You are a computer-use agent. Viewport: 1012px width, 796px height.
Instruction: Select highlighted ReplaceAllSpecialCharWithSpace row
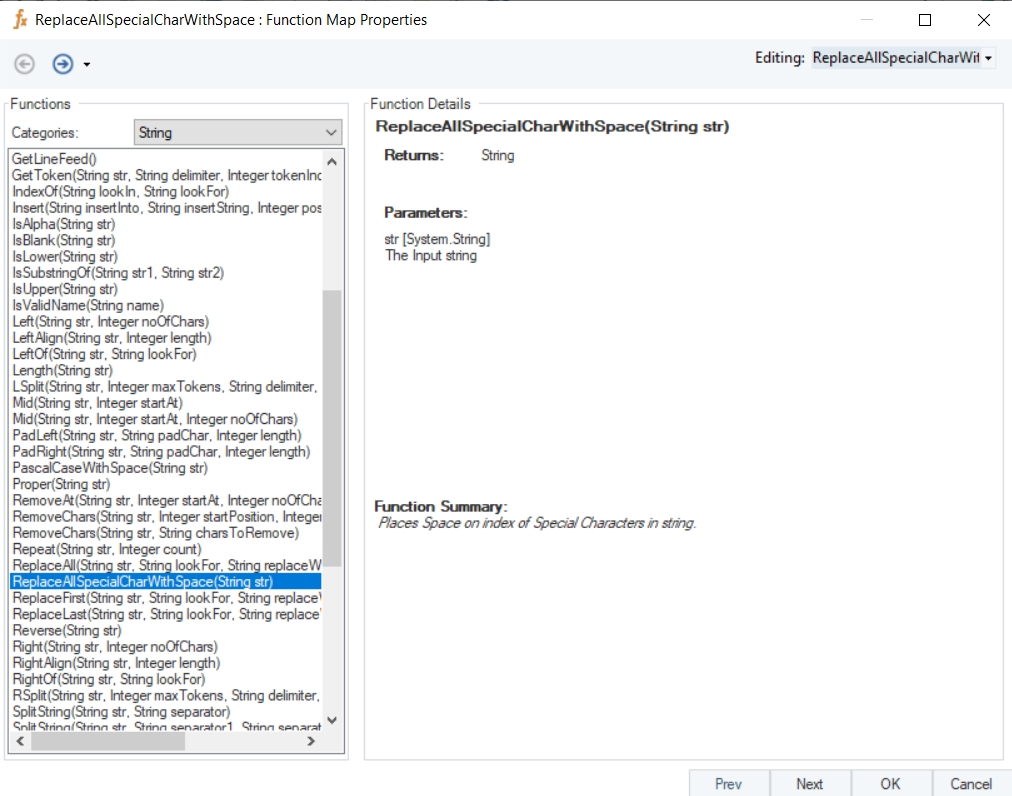(166, 582)
